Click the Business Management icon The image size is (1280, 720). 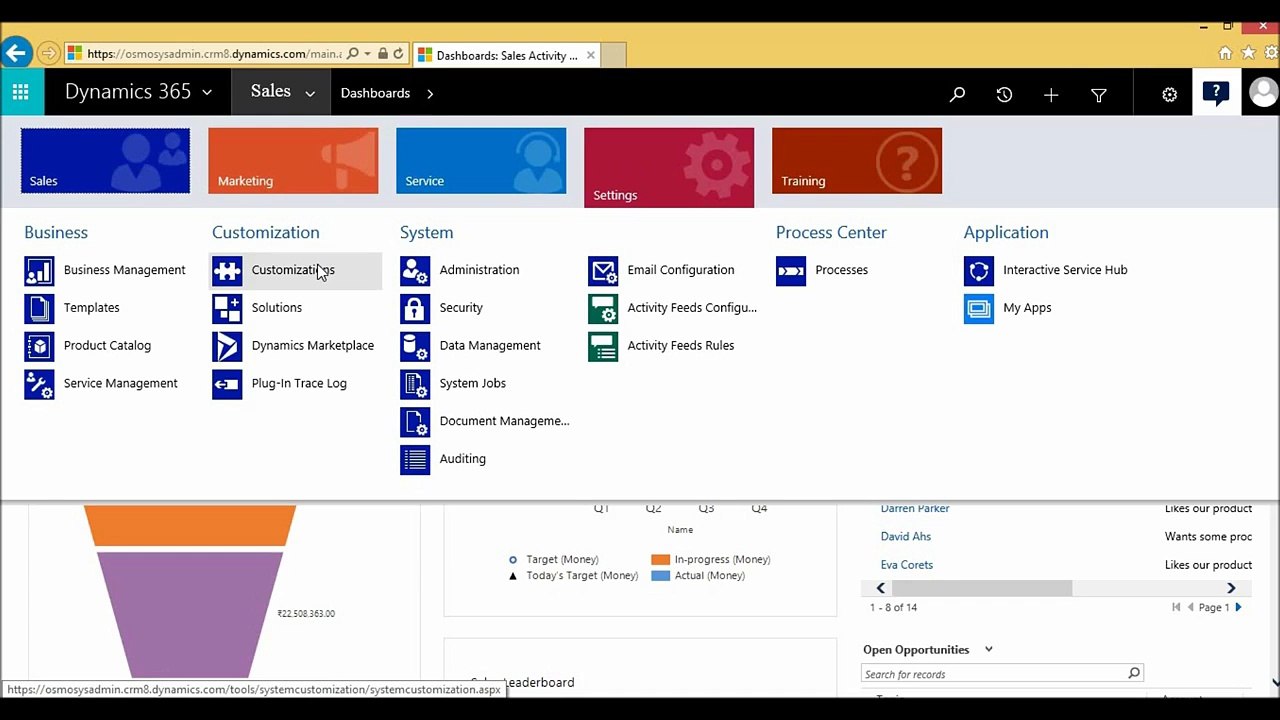pos(39,270)
